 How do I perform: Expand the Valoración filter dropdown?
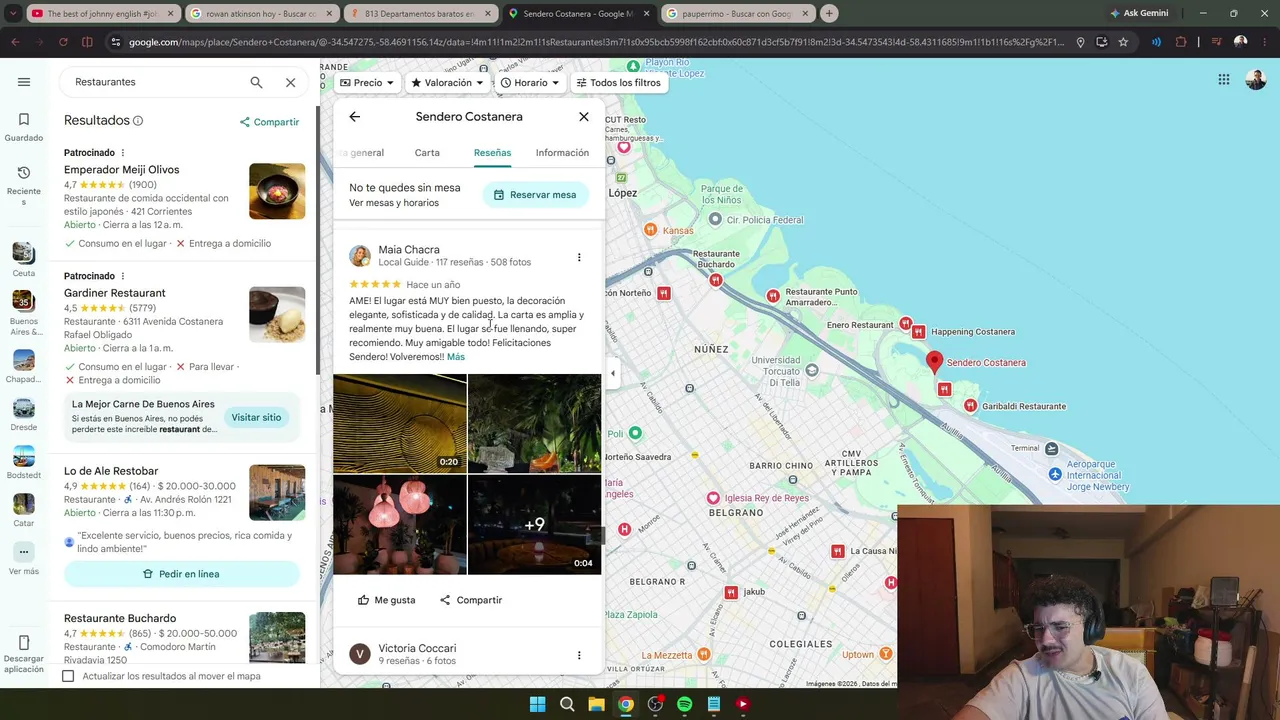point(447,83)
